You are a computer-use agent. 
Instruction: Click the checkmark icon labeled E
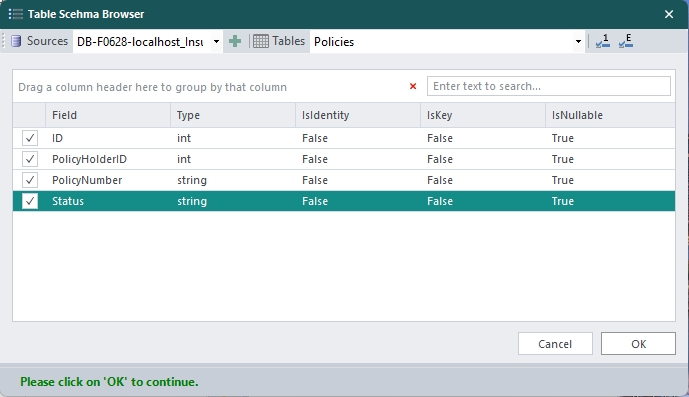[626, 41]
